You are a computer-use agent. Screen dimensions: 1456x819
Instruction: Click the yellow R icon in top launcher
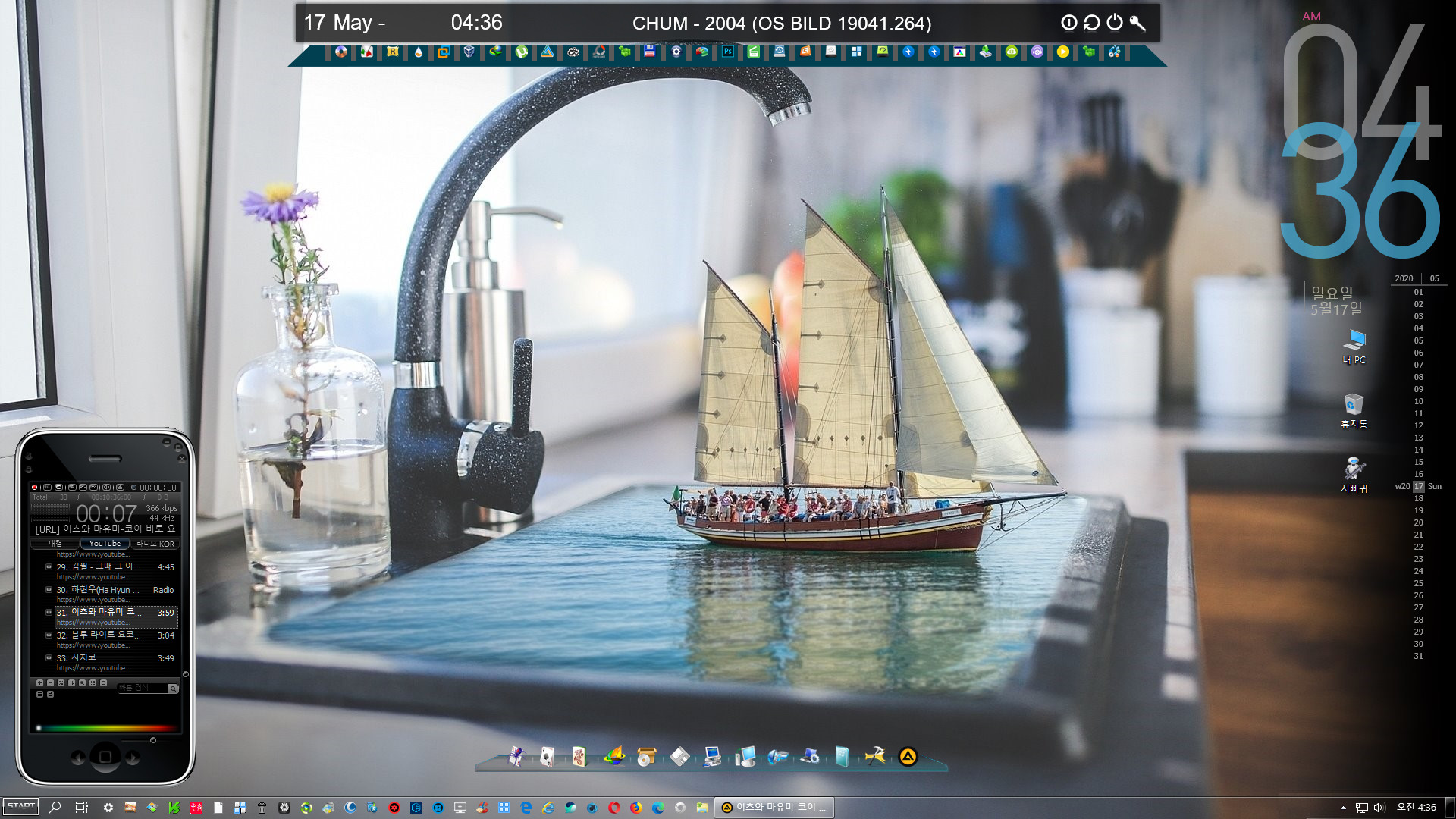point(392,52)
